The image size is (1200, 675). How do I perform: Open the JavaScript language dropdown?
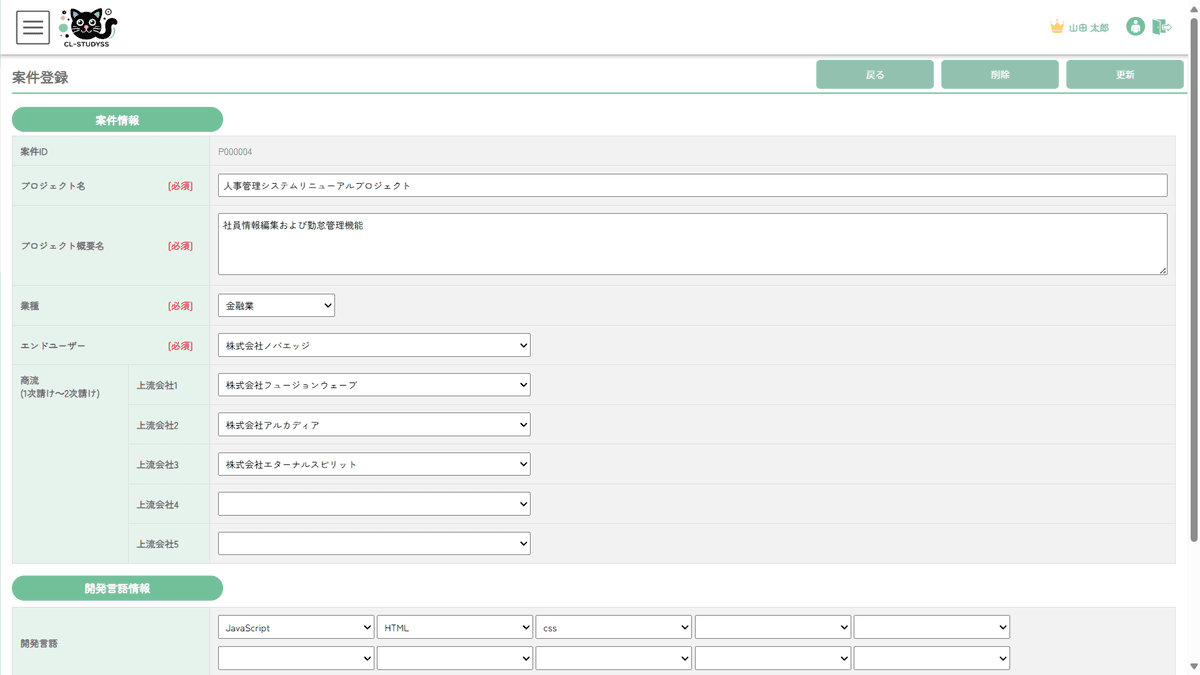(296, 628)
